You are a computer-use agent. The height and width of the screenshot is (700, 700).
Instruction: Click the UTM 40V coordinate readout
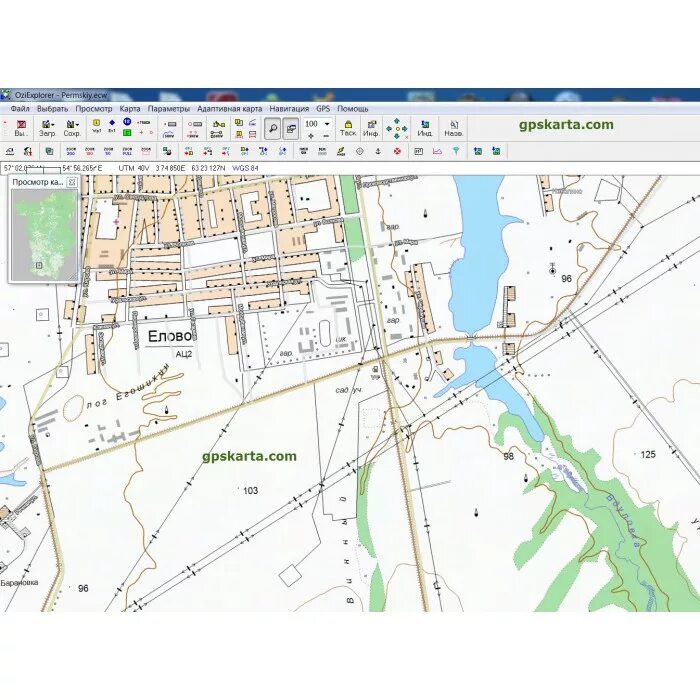133,168
